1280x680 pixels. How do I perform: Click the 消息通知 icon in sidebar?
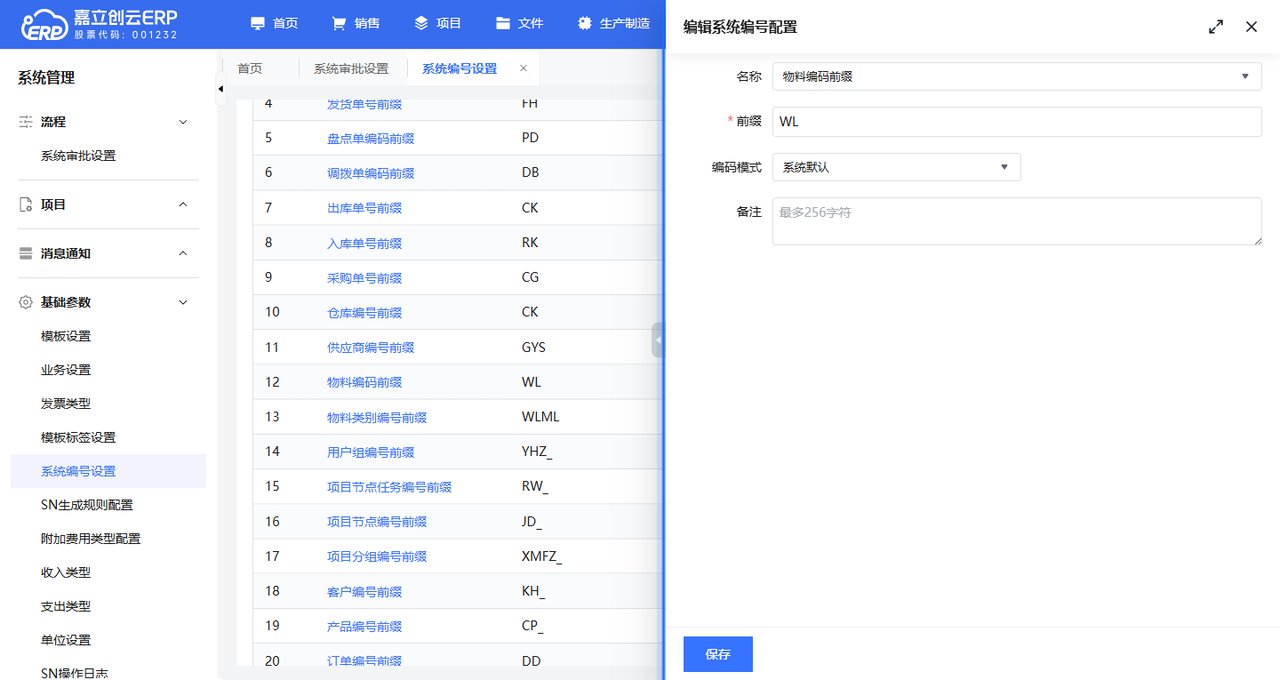[26, 253]
